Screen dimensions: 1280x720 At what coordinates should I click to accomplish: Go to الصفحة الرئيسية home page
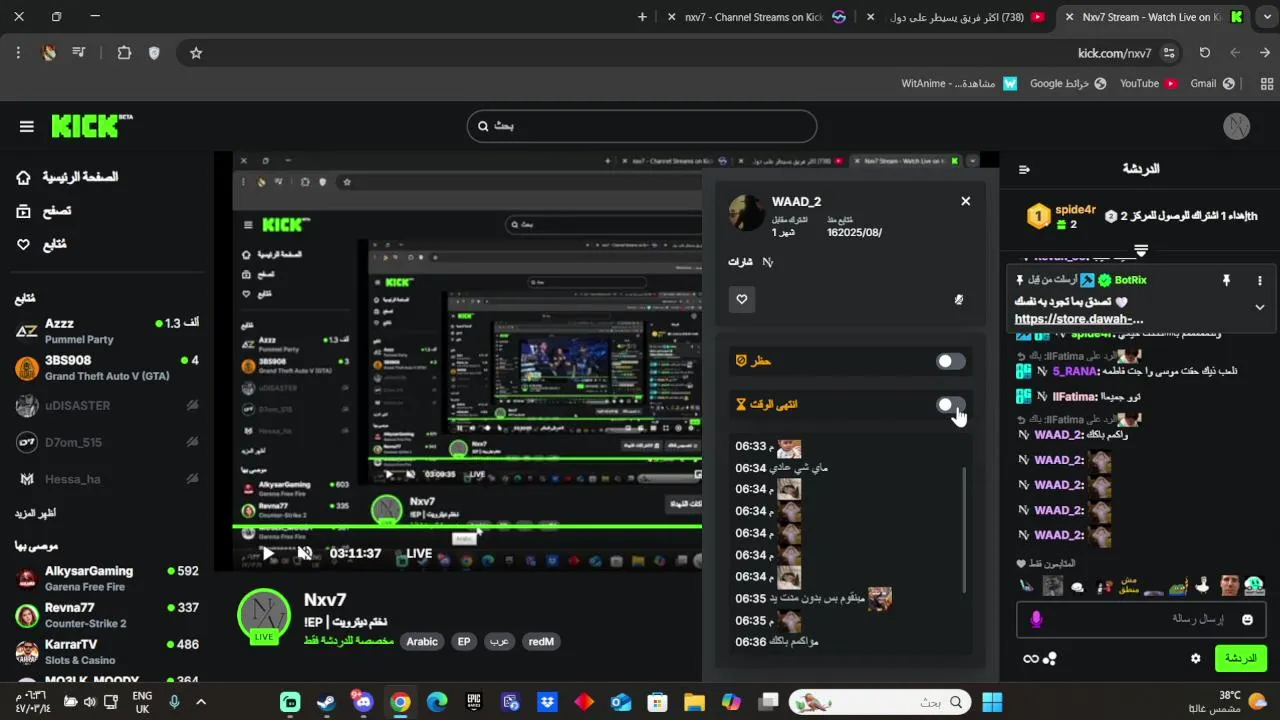(67, 177)
